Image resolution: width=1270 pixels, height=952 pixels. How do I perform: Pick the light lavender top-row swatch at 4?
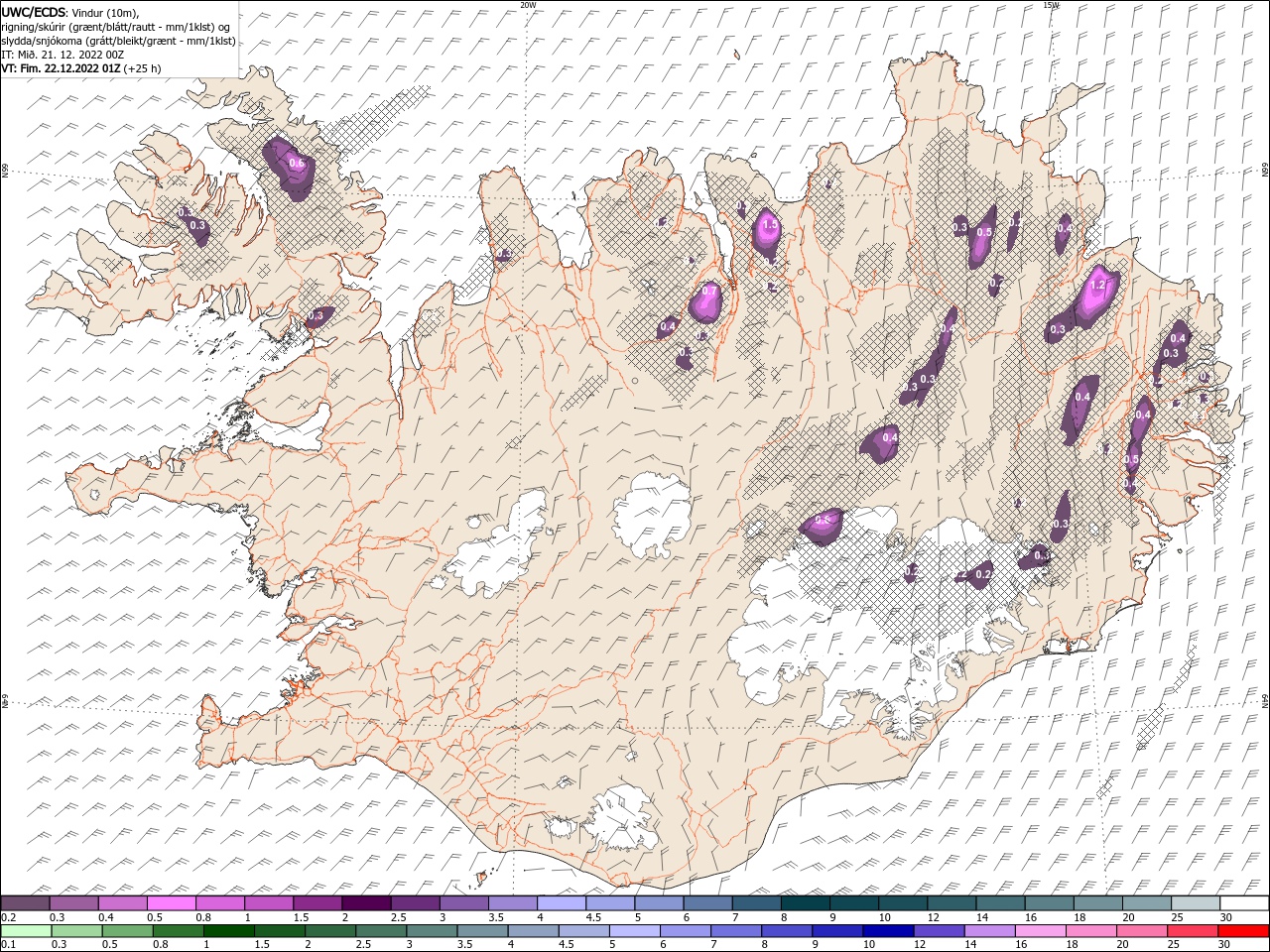(x=562, y=903)
